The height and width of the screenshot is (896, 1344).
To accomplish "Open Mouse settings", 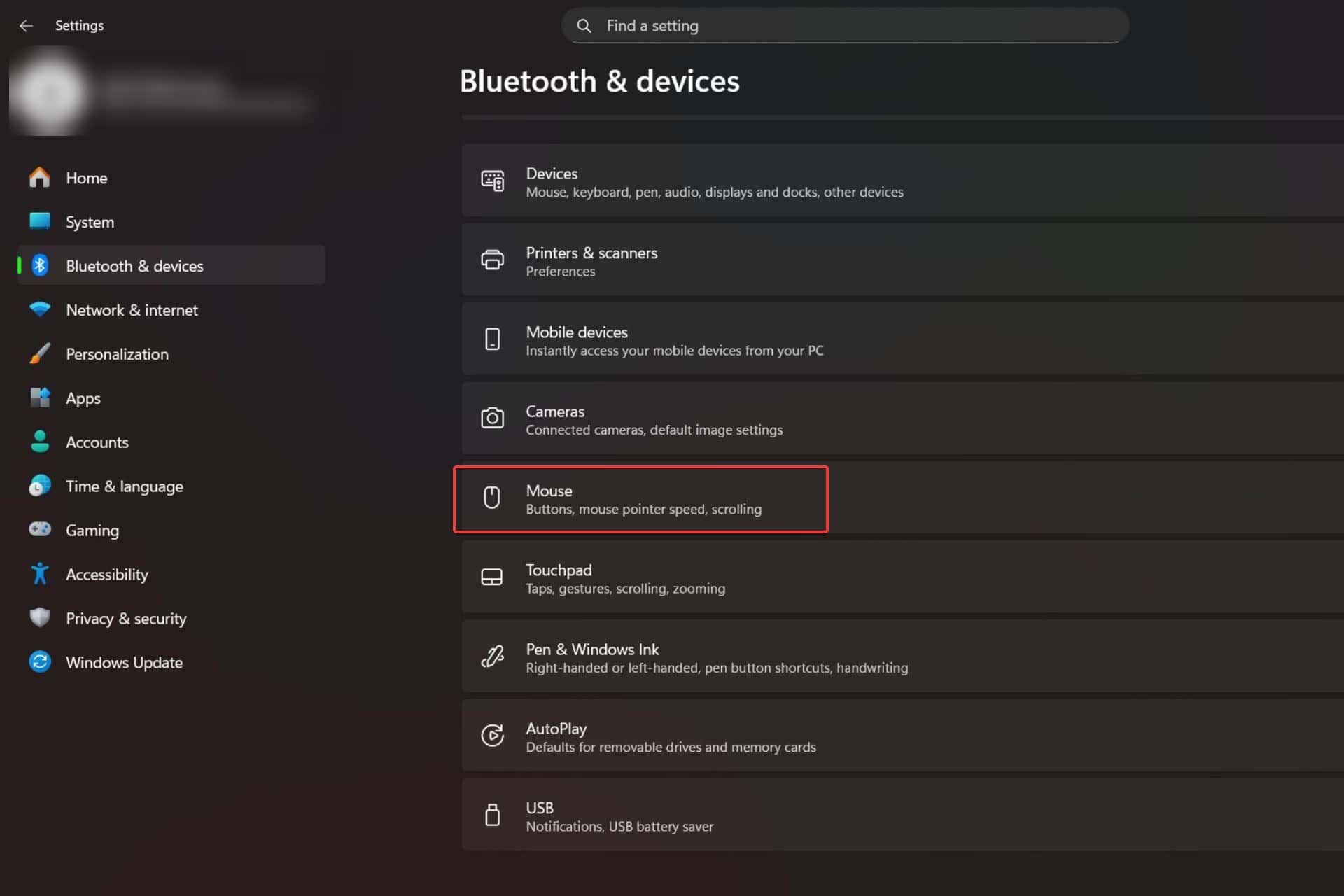I will click(640, 499).
